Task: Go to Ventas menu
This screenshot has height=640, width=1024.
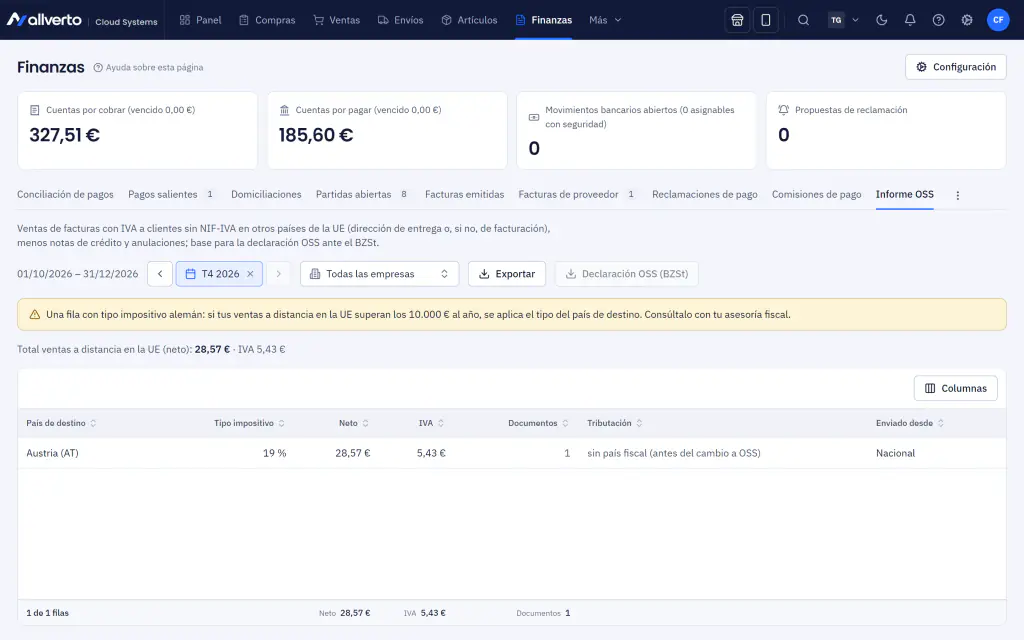Action: coord(336,20)
